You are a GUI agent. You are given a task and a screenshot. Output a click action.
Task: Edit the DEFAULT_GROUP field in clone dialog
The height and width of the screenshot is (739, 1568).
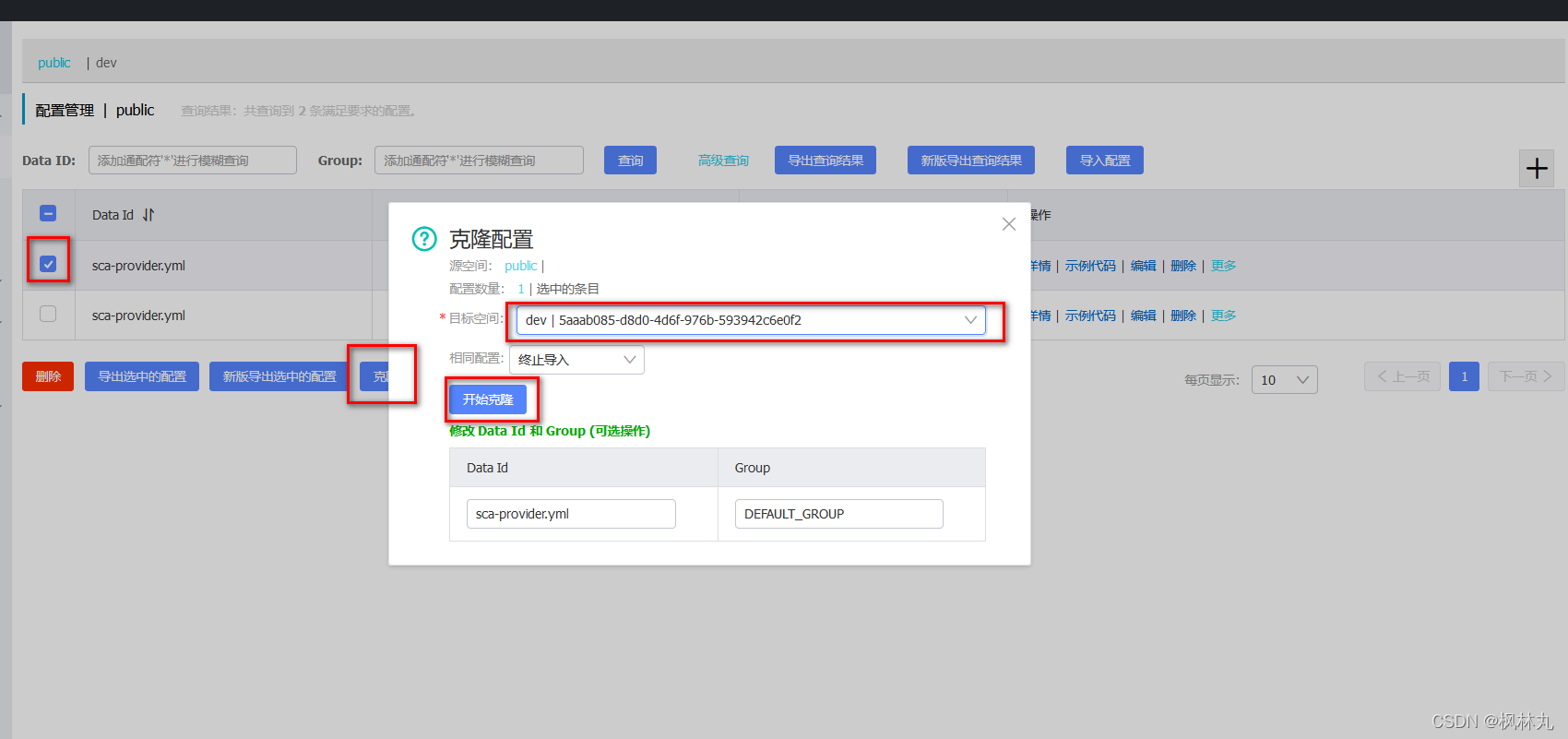point(838,514)
